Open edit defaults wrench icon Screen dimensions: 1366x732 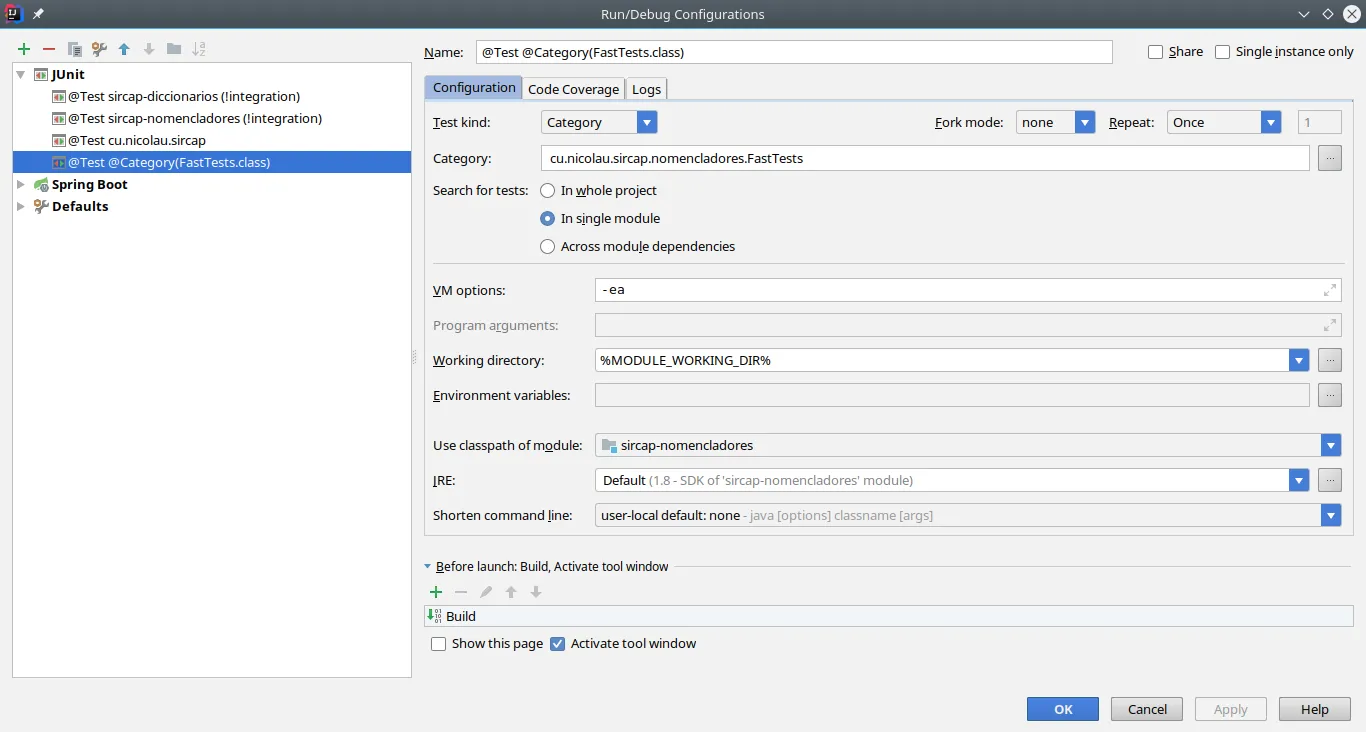pyautogui.click(x=99, y=49)
